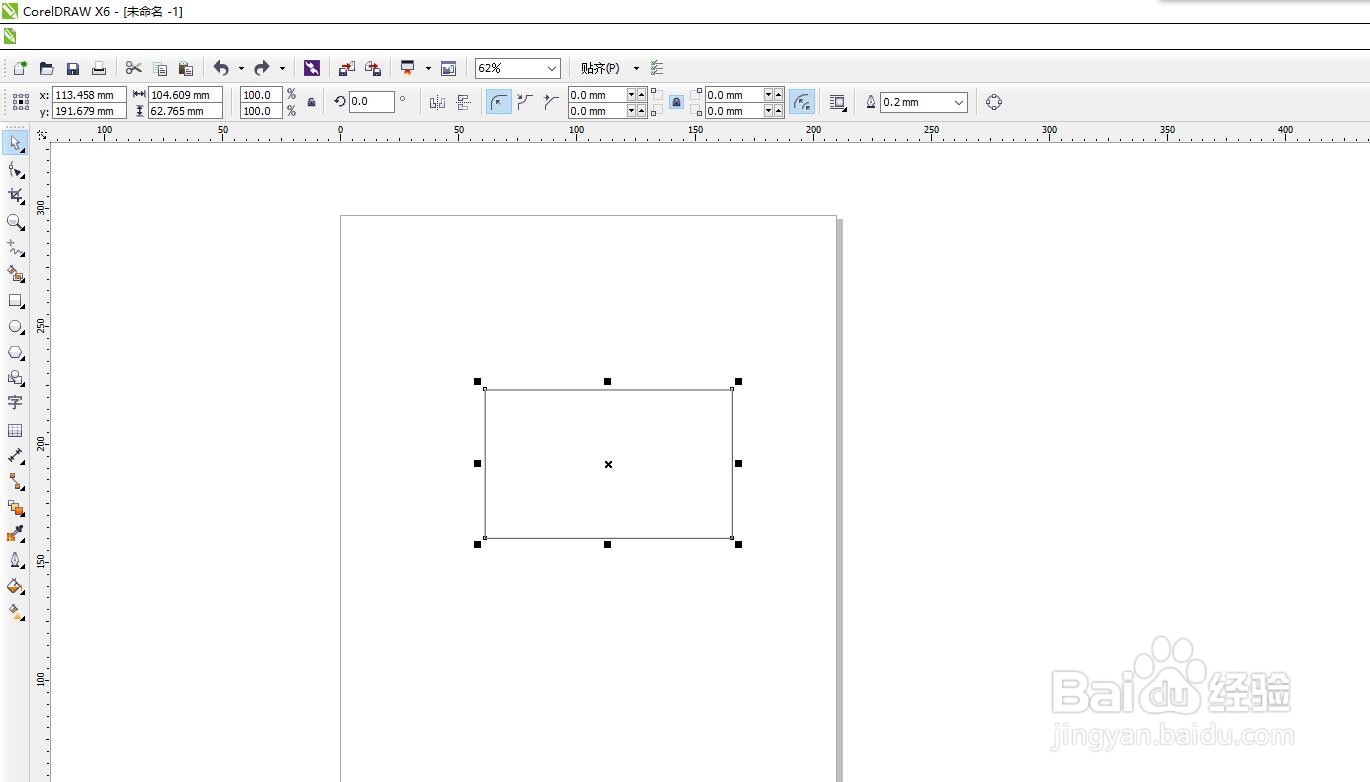
Task: Edit the rotation angle field
Action: coord(371,101)
